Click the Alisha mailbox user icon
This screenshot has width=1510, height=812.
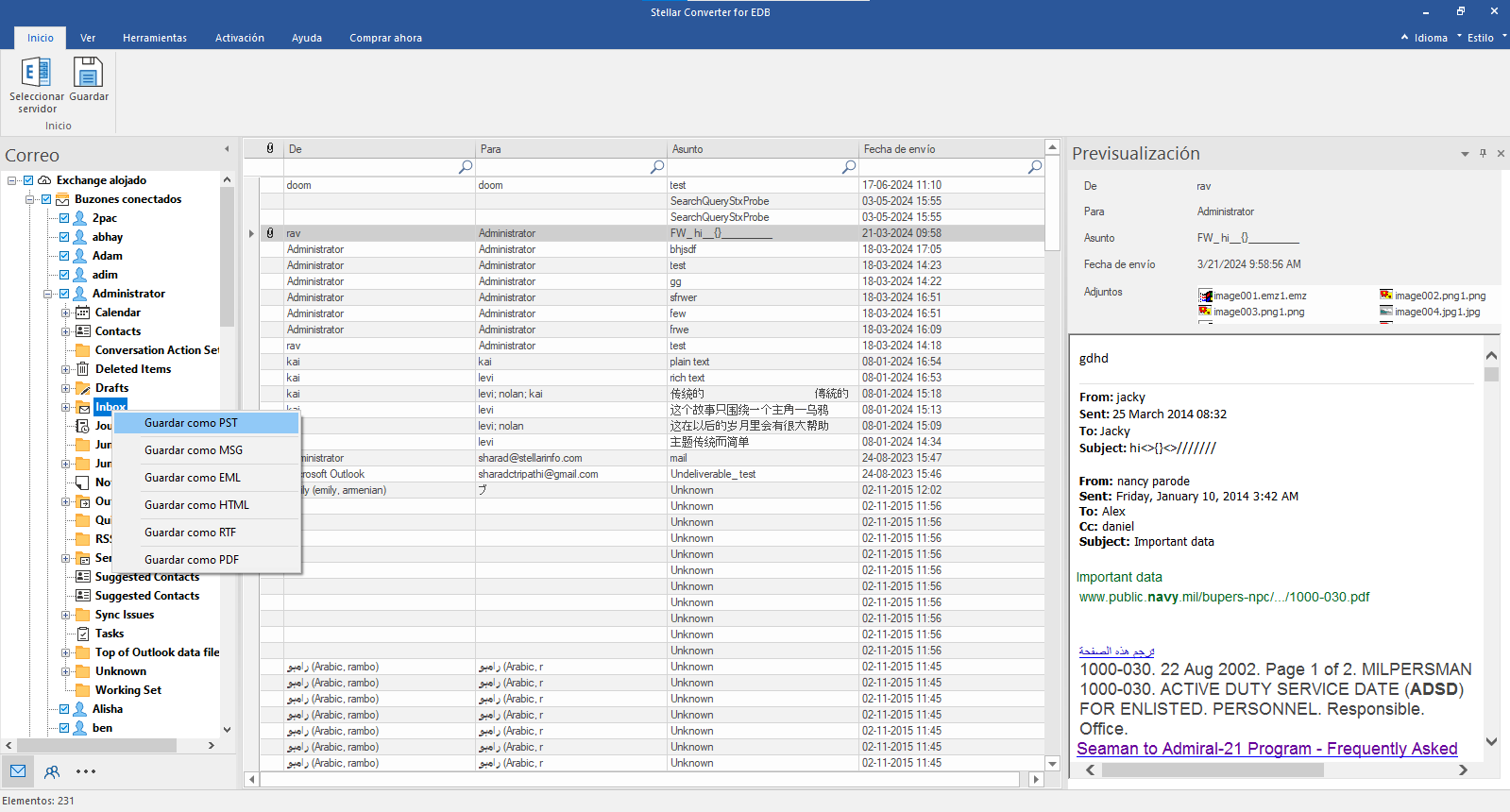(x=80, y=709)
